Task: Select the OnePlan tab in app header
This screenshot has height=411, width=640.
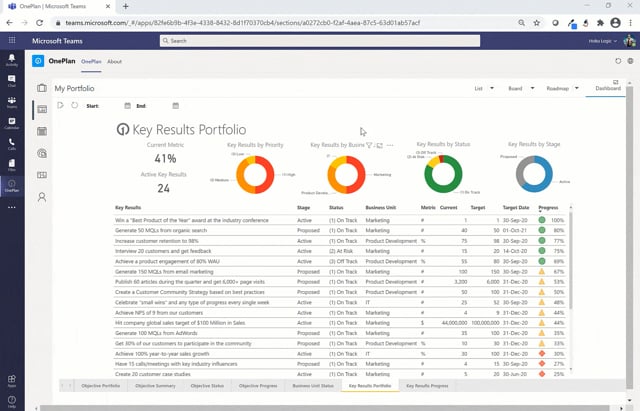Action: (91, 62)
